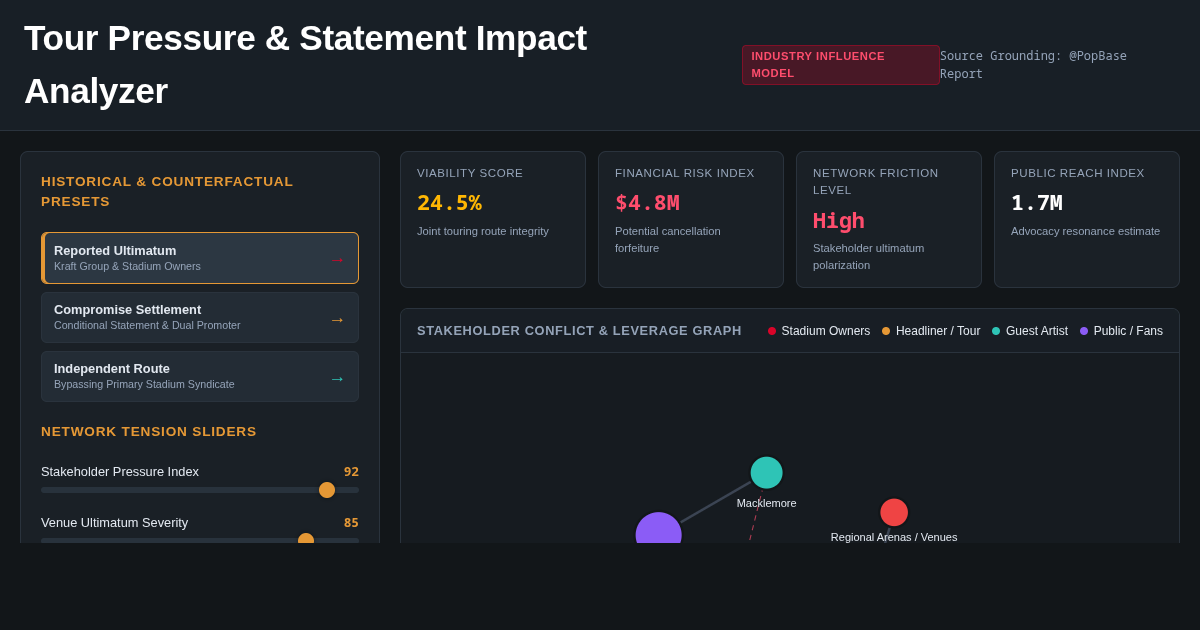
Task: Click the Macklemore node label
Action: click(767, 503)
